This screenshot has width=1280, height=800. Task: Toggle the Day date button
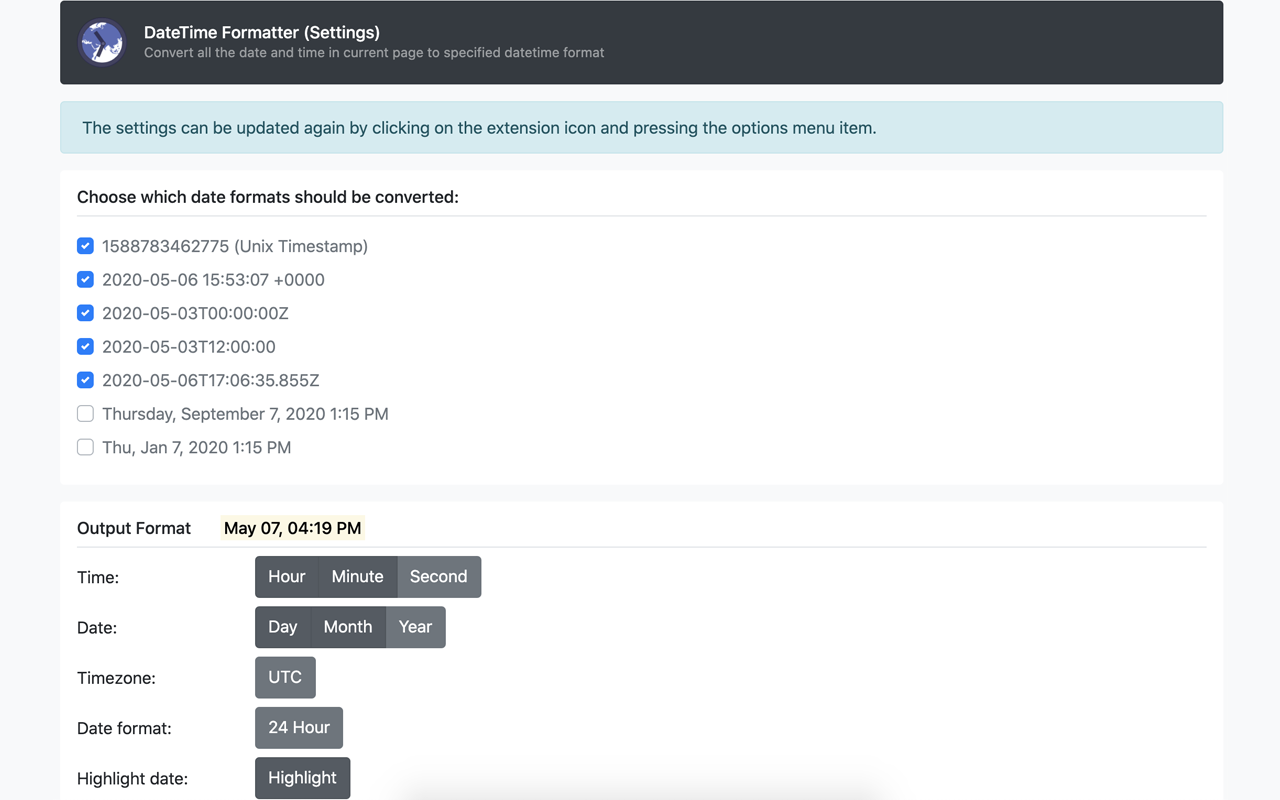[x=283, y=627]
